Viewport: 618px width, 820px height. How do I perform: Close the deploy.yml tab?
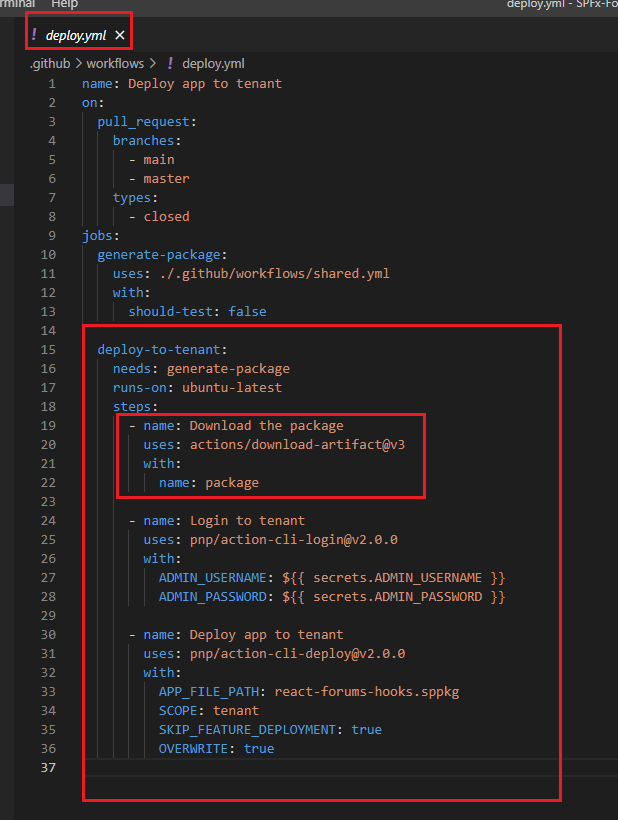(120, 35)
